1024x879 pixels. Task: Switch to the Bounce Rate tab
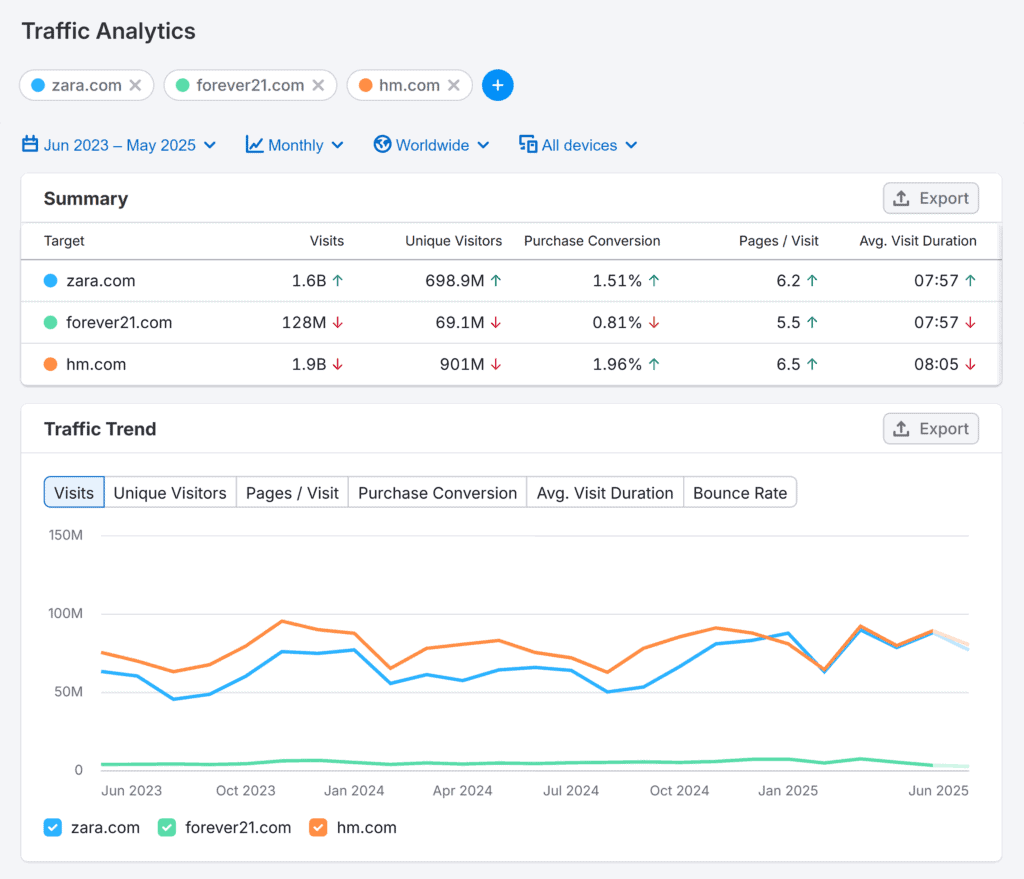point(740,492)
